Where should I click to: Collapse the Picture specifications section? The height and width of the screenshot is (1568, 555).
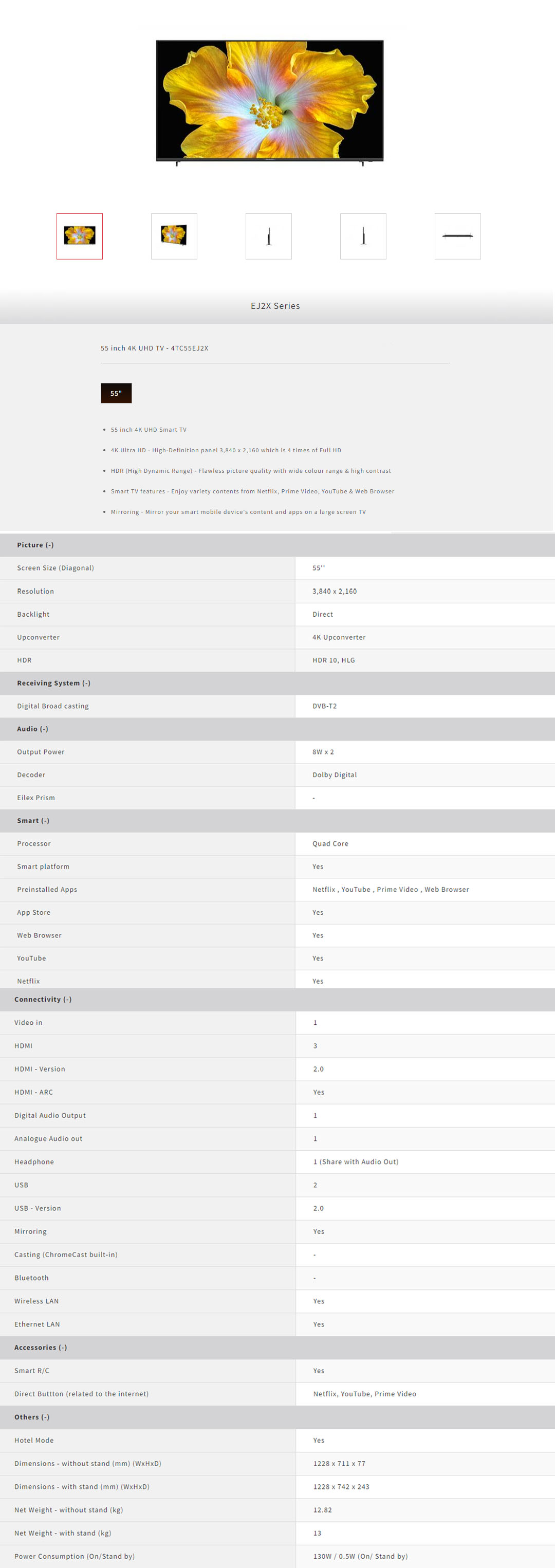tap(35, 545)
